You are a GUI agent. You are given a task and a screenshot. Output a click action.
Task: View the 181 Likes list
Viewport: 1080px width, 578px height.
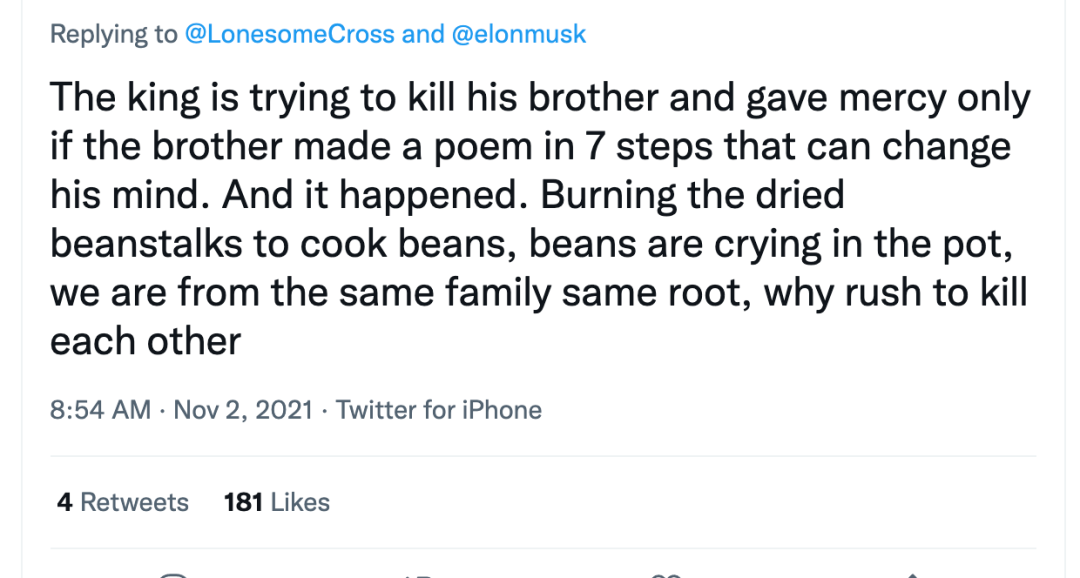pyautogui.click(x=277, y=502)
